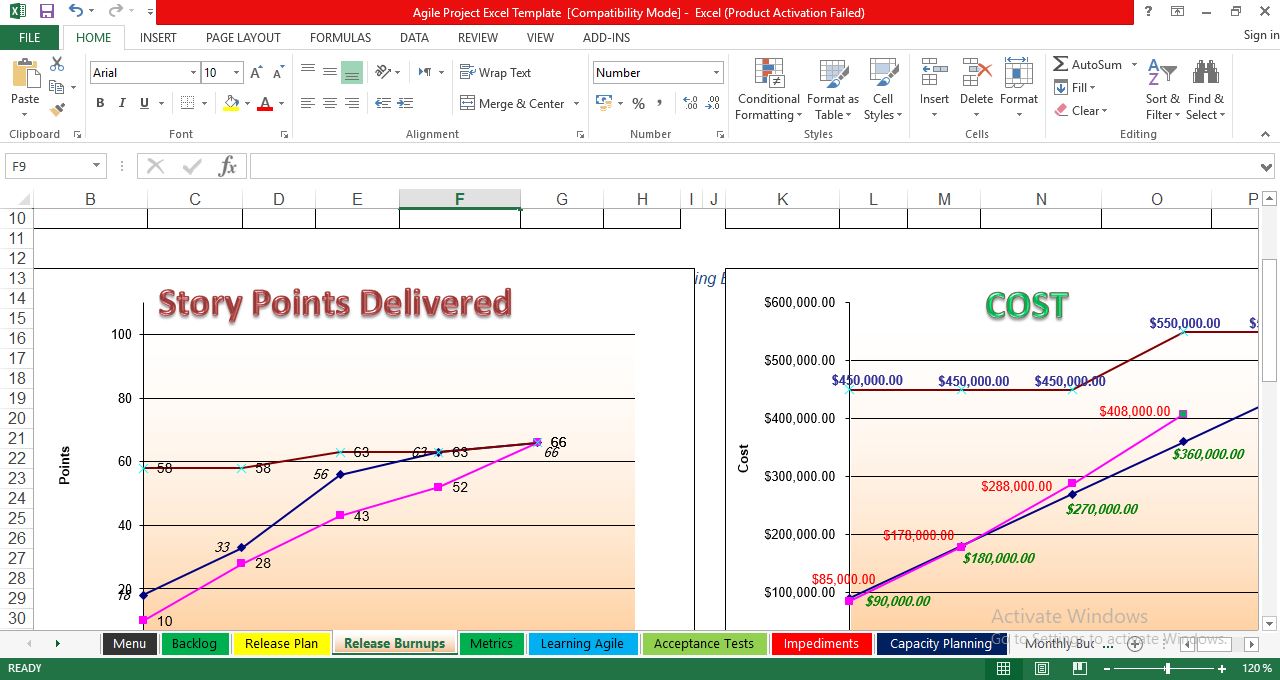Screen dimensions: 1280x680
Task: Toggle Middle Align vertical alignment
Action: tap(330, 72)
